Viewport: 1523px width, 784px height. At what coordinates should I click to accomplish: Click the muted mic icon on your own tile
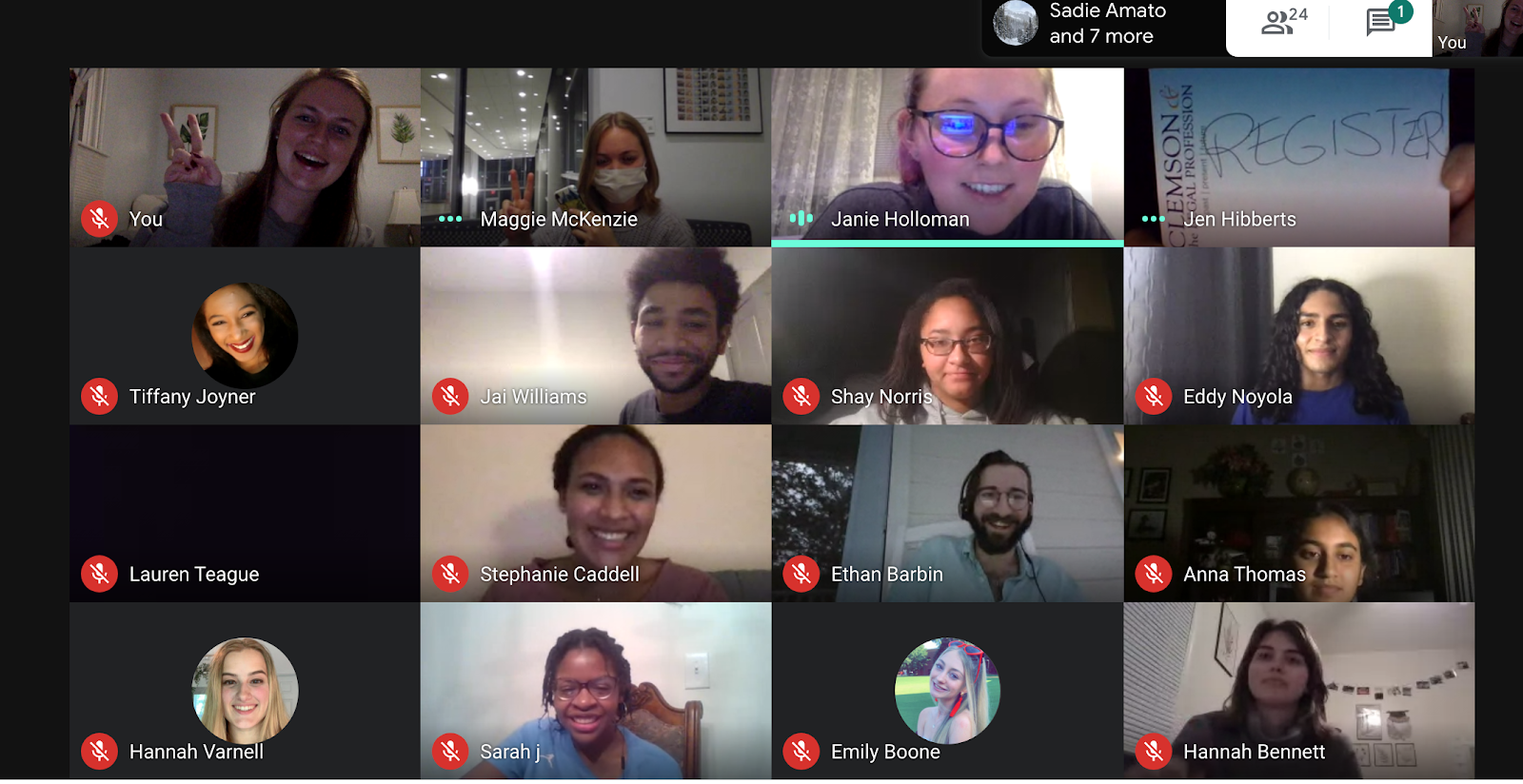tap(99, 219)
